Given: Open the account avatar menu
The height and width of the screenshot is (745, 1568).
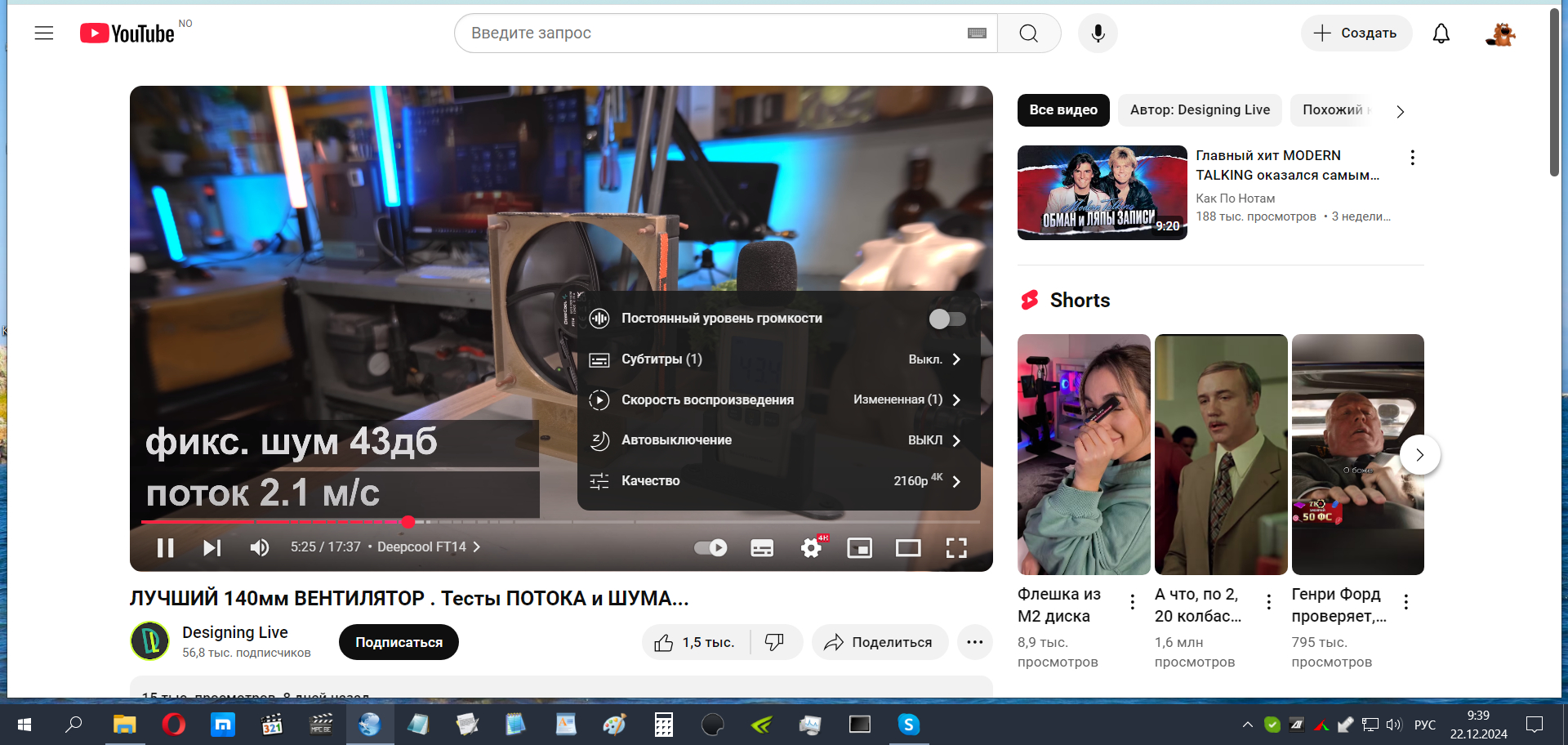Looking at the screenshot, I should click(x=1500, y=33).
